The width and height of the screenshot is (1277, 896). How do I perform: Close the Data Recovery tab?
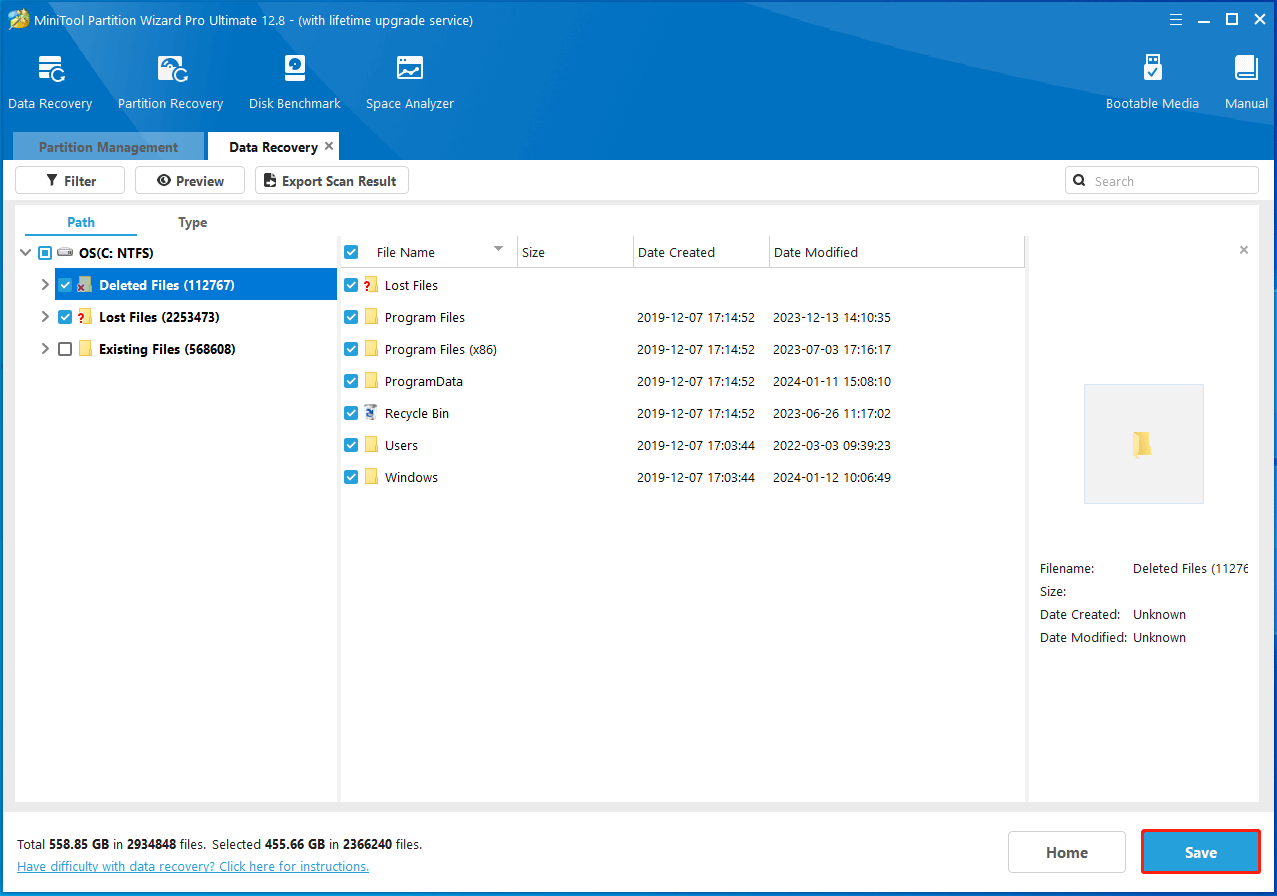coord(329,146)
